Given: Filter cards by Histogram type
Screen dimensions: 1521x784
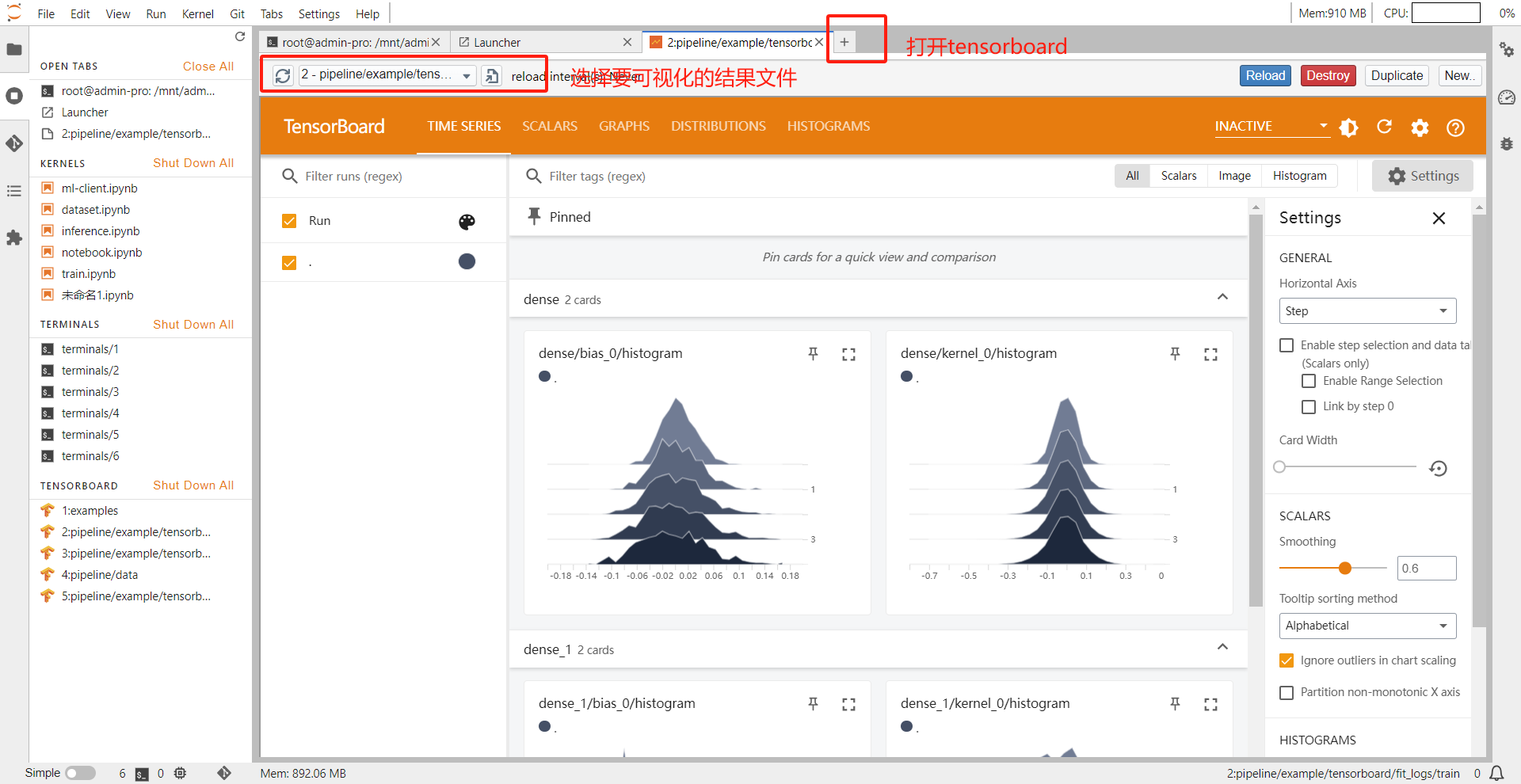Looking at the screenshot, I should coord(1299,176).
